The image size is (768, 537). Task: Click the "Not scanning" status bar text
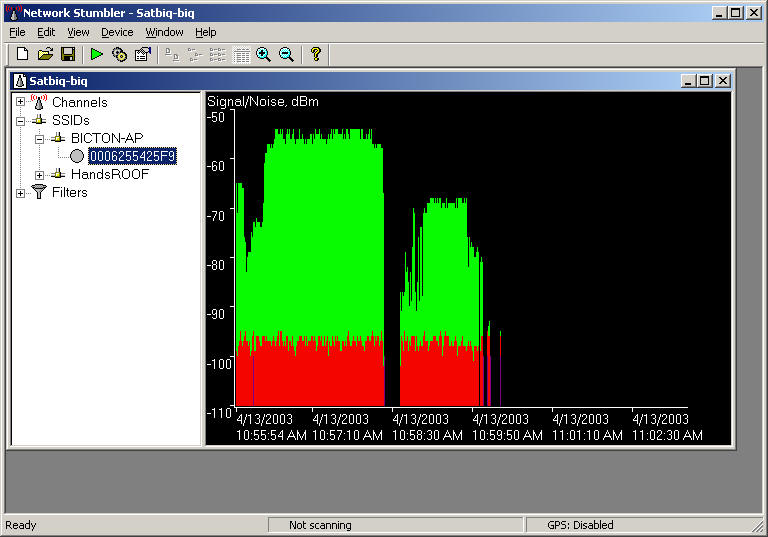click(320, 525)
